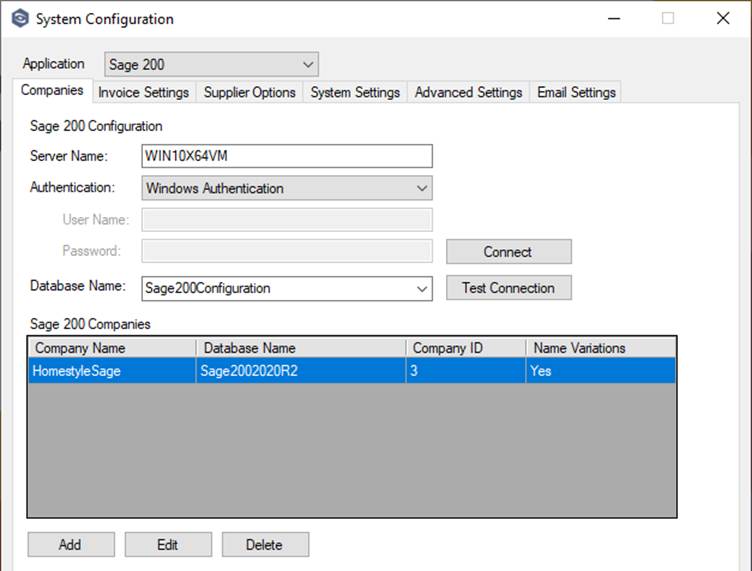752x571 pixels.
Task: Open the Application dropdown showing Sage 200
Action: click(211, 64)
